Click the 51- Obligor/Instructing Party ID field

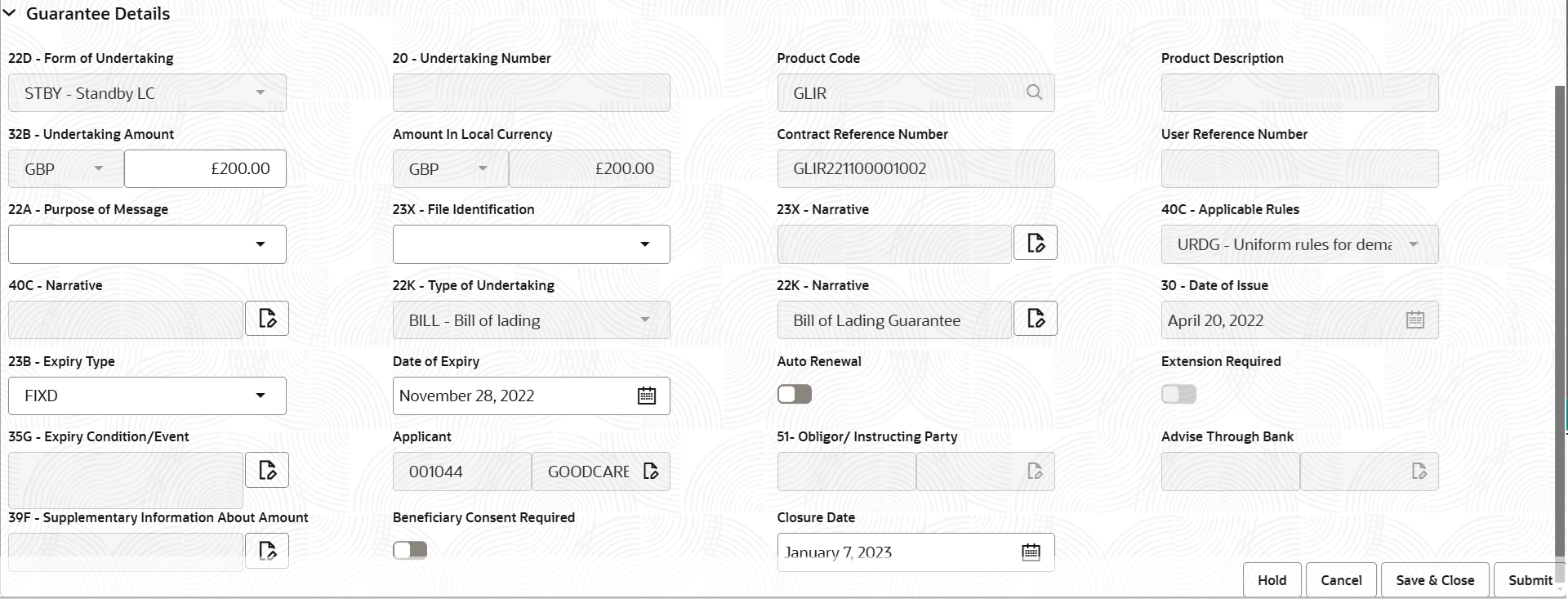pos(847,472)
